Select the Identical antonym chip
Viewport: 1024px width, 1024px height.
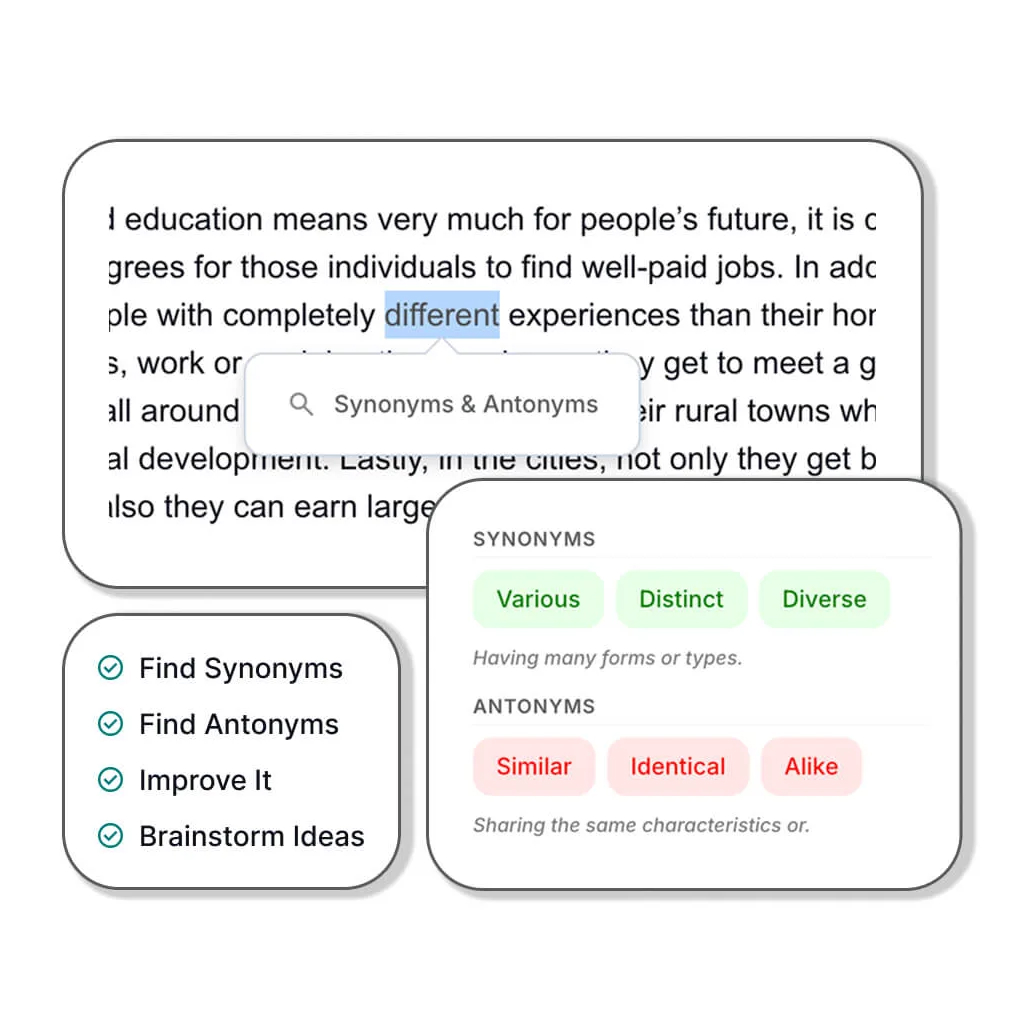(678, 766)
